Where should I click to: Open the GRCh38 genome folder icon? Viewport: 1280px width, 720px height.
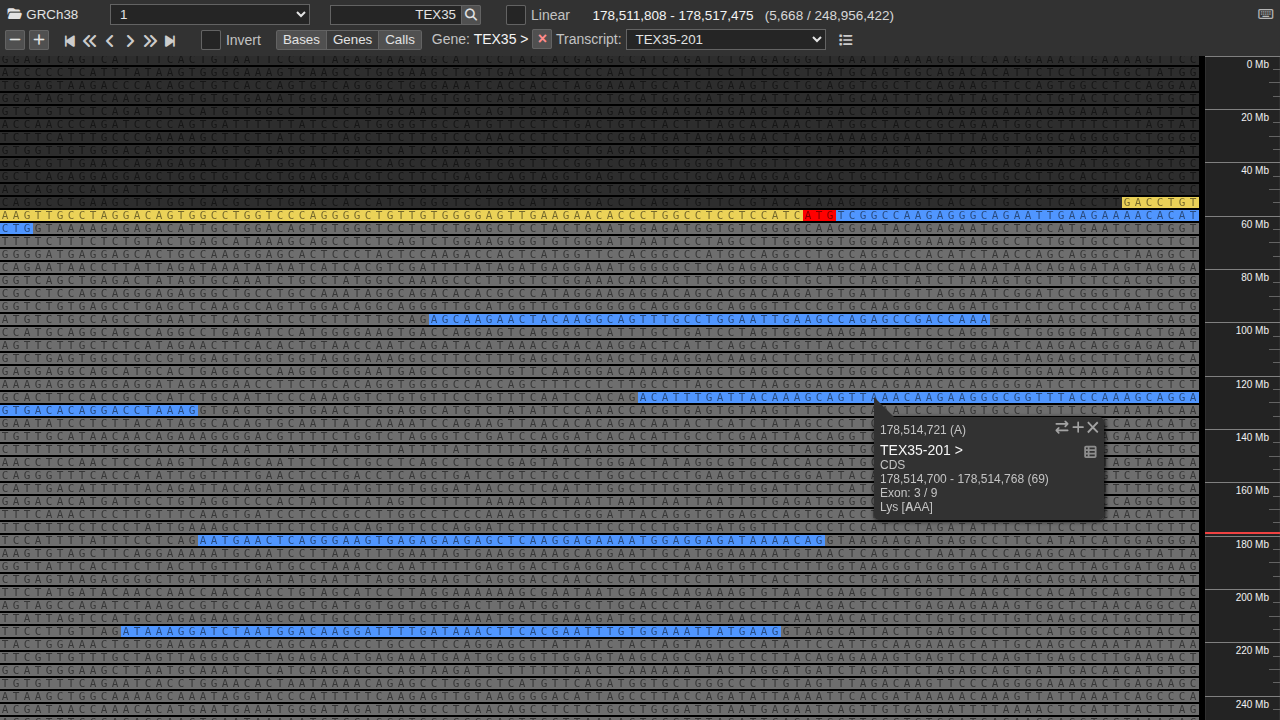click(x=14, y=15)
